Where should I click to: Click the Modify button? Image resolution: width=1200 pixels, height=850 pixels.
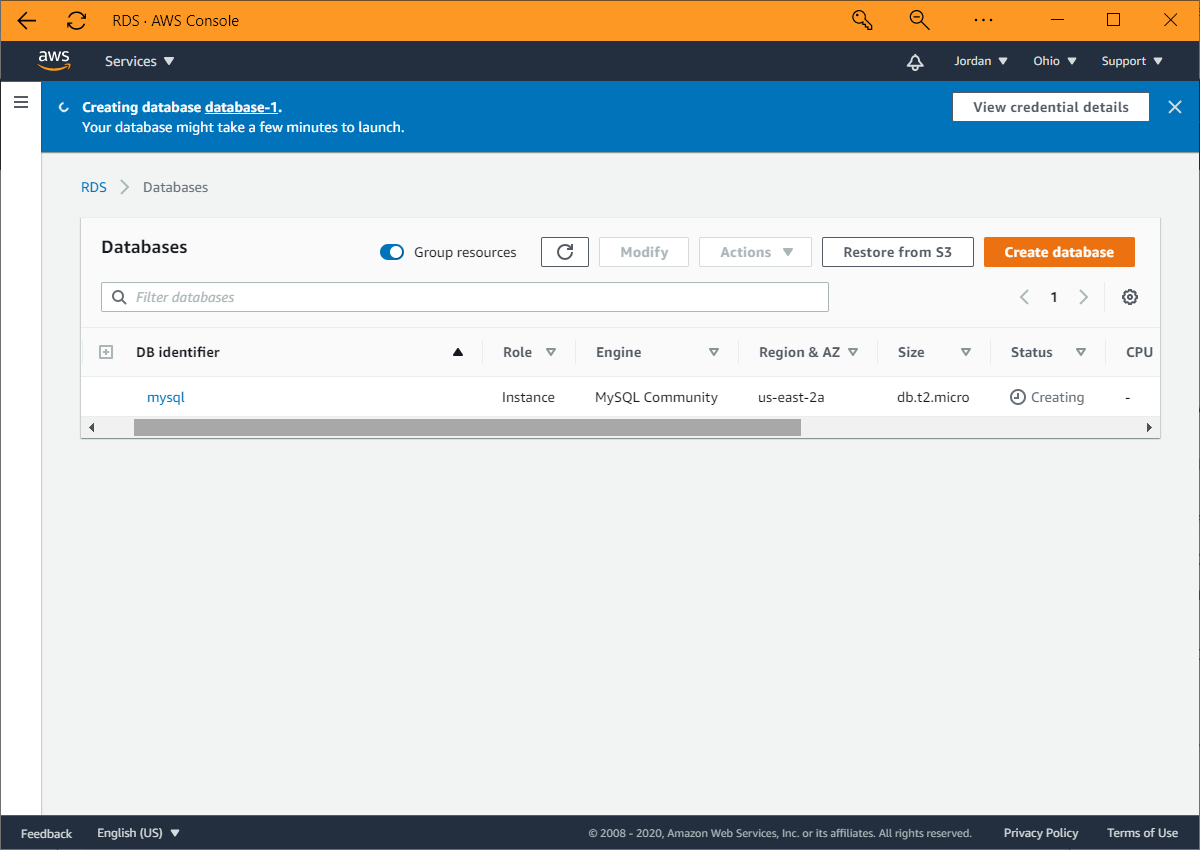644,252
